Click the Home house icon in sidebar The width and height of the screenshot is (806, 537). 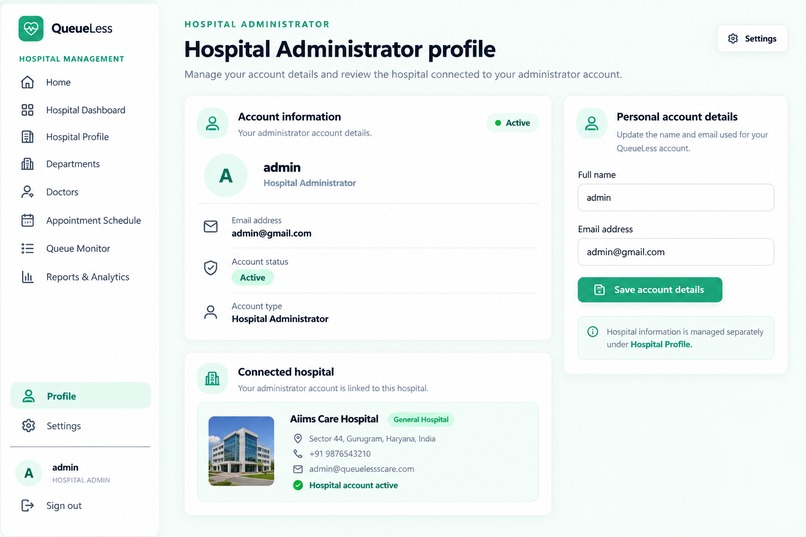coord(27,82)
